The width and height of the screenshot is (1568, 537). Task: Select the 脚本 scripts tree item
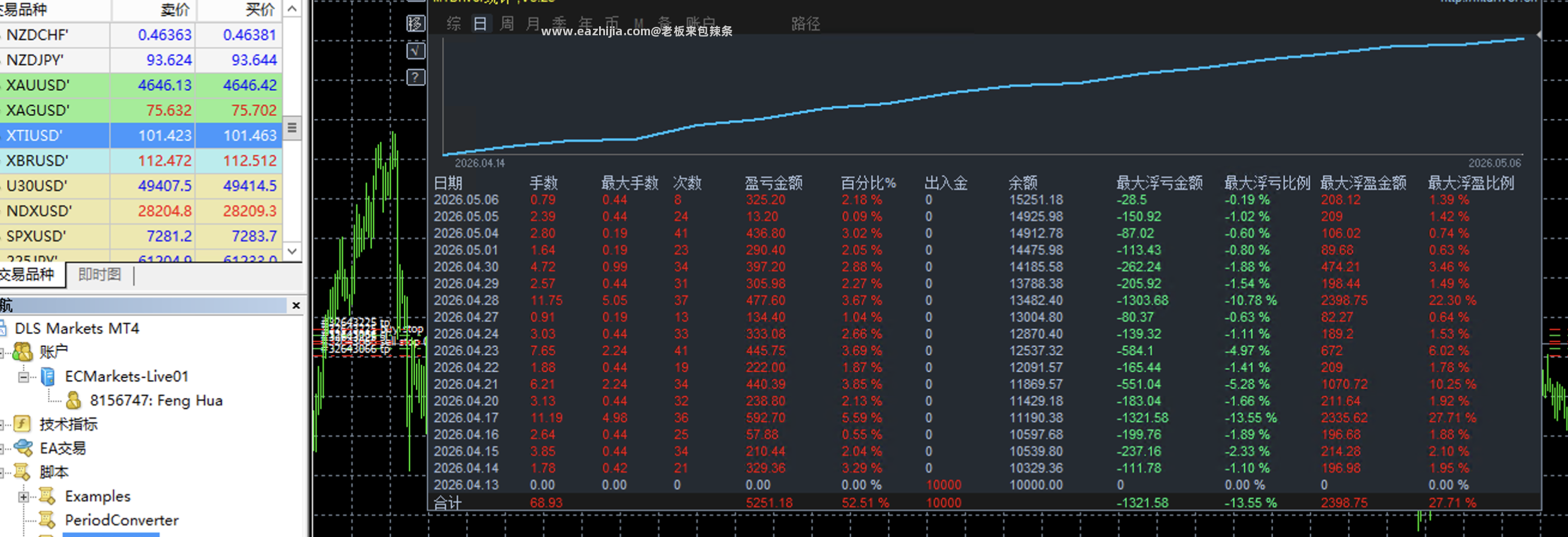[x=54, y=472]
